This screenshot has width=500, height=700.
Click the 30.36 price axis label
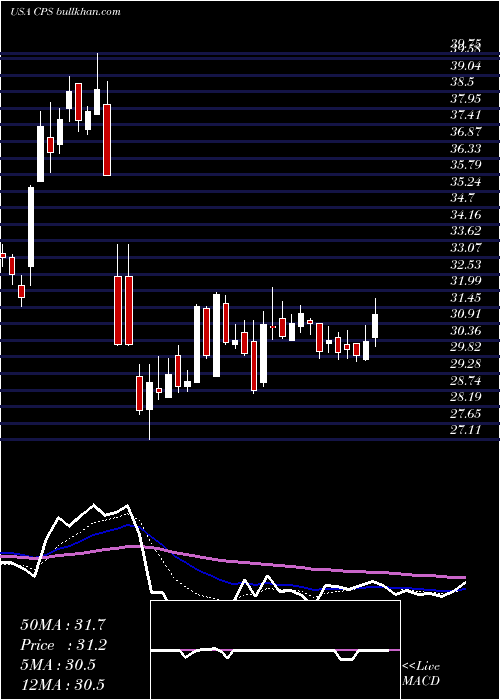coord(466,331)
